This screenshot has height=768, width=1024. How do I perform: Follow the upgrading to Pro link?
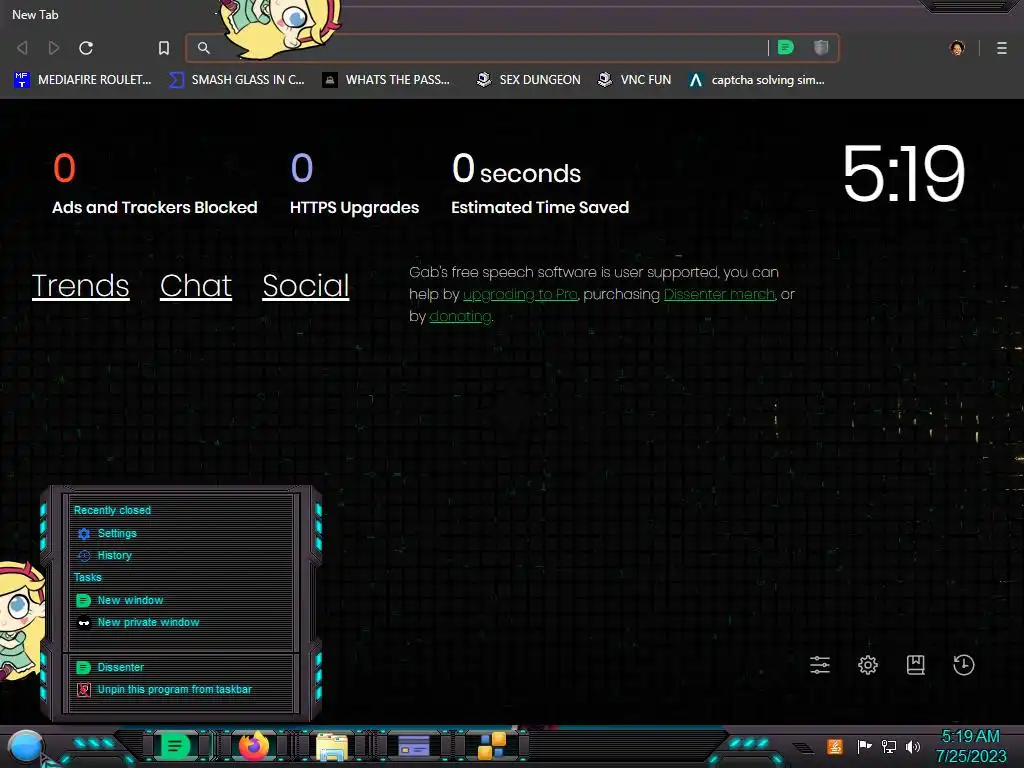click(x=520, y=295)
